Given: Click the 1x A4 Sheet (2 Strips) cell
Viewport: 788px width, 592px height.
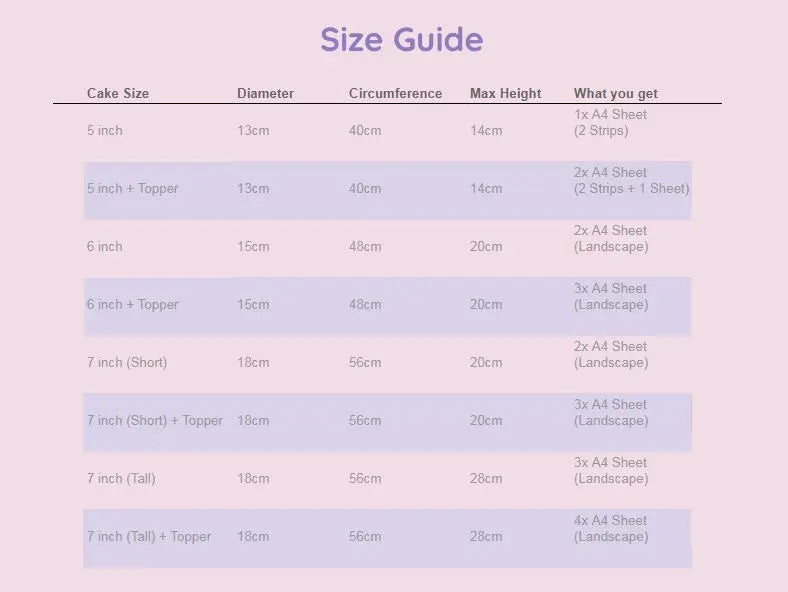Looking at the screenshot, I should pyautogui.click(x=610, y=123).
